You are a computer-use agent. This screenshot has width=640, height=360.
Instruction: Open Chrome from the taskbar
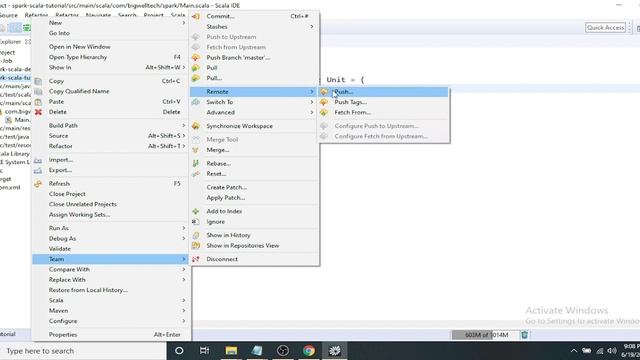309,351
